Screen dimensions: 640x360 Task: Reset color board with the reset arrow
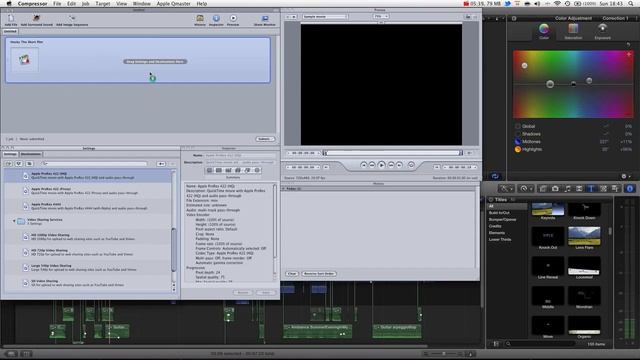[628, 44]
